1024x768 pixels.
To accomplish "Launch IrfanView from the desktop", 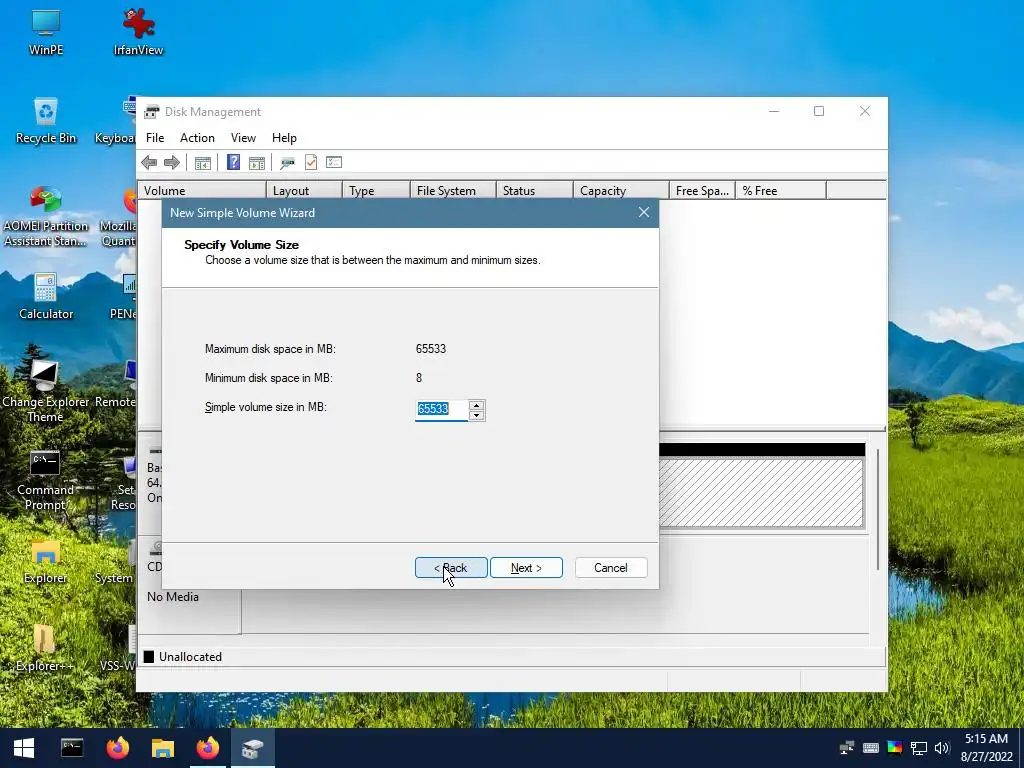I will [x=138, y=31].
